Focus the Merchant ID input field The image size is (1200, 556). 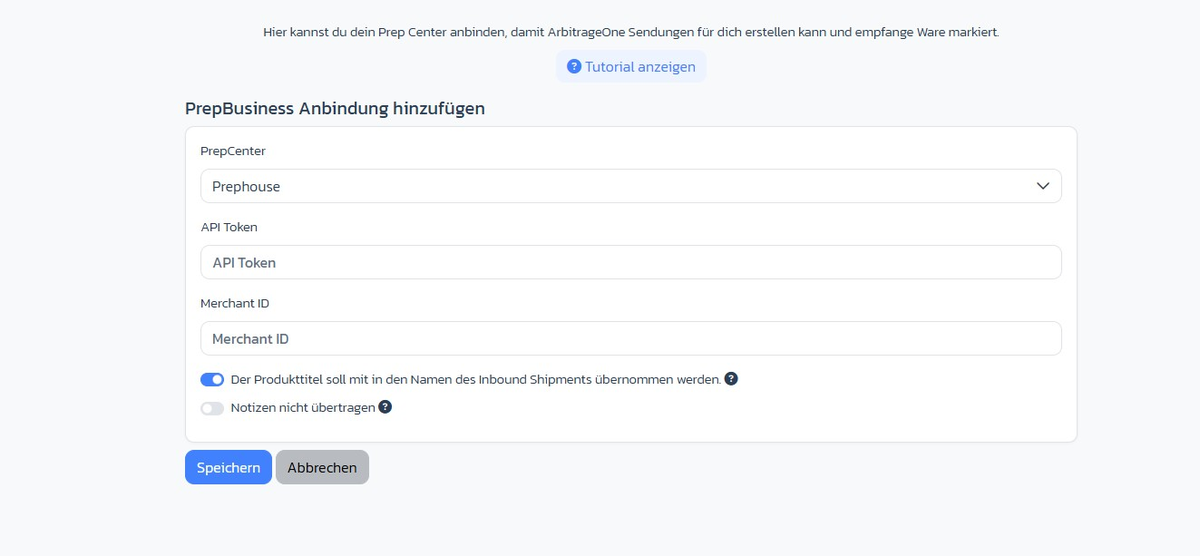pyautogui.click(x=631, y=338)
